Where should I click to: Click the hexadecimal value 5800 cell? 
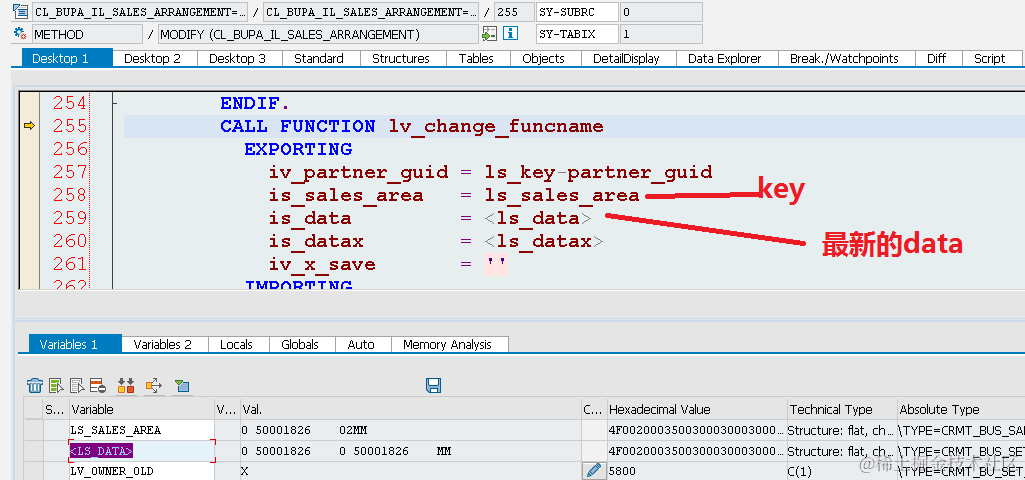(697, 470)
